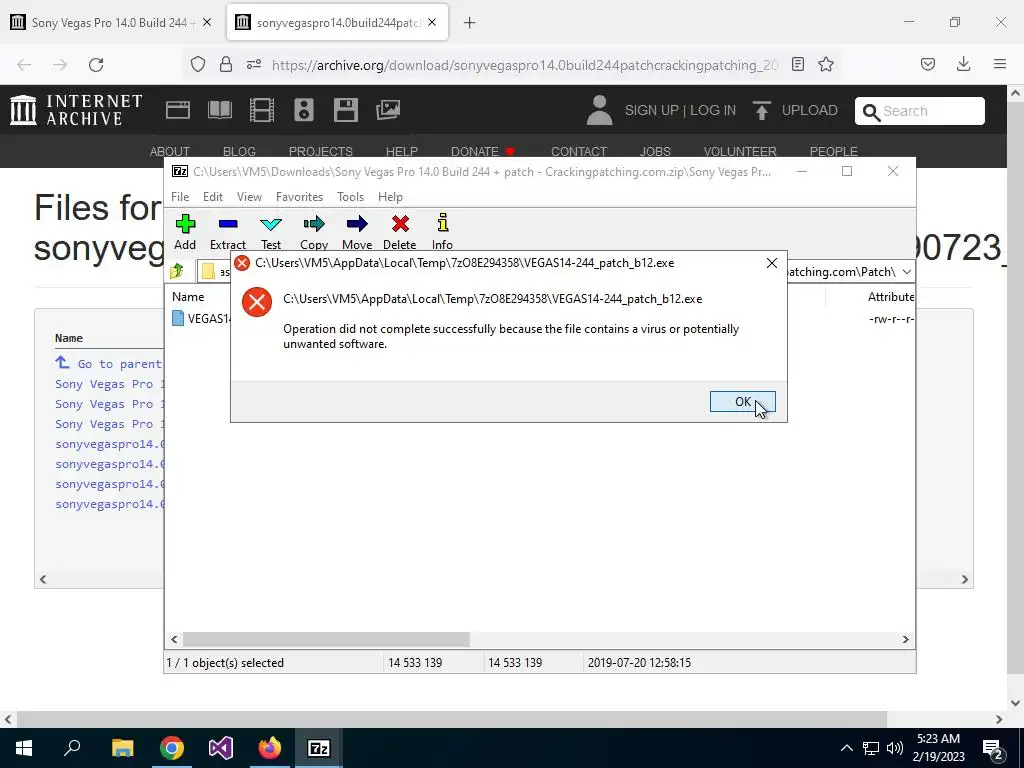Click the Audio speaker icon in Archive nav
Viewport: 1024px width, 768px height.
[304, 110]
